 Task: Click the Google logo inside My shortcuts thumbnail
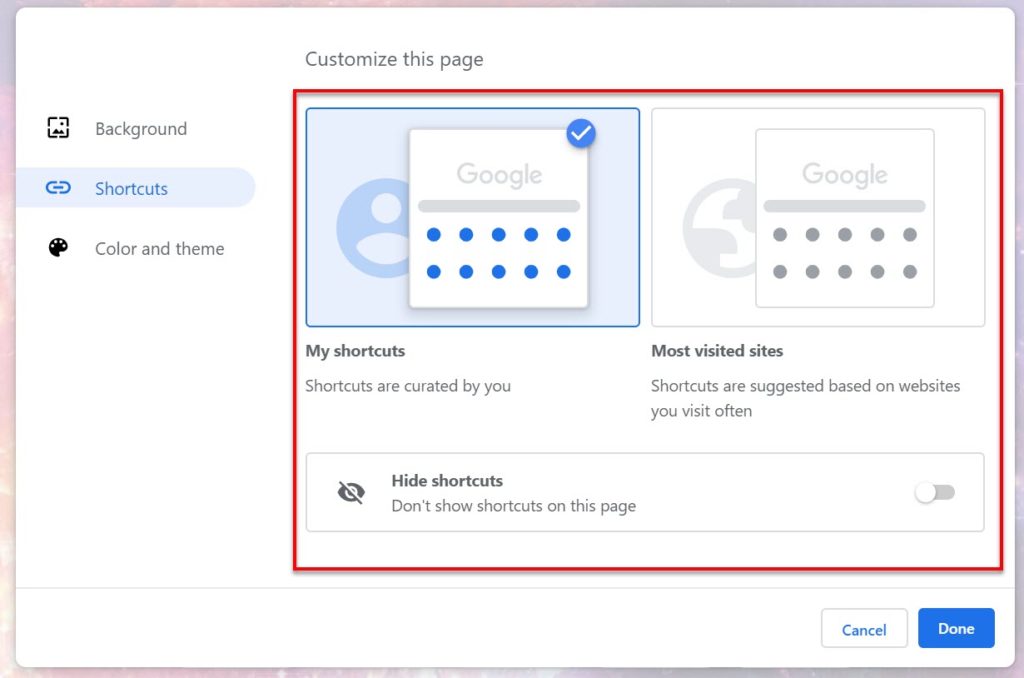tap(498, 175)
